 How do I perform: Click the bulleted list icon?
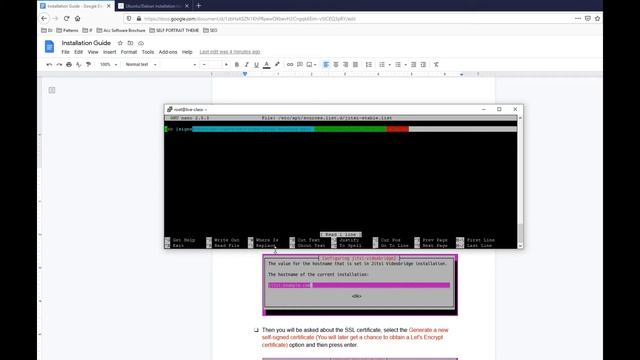click(398, 64)
